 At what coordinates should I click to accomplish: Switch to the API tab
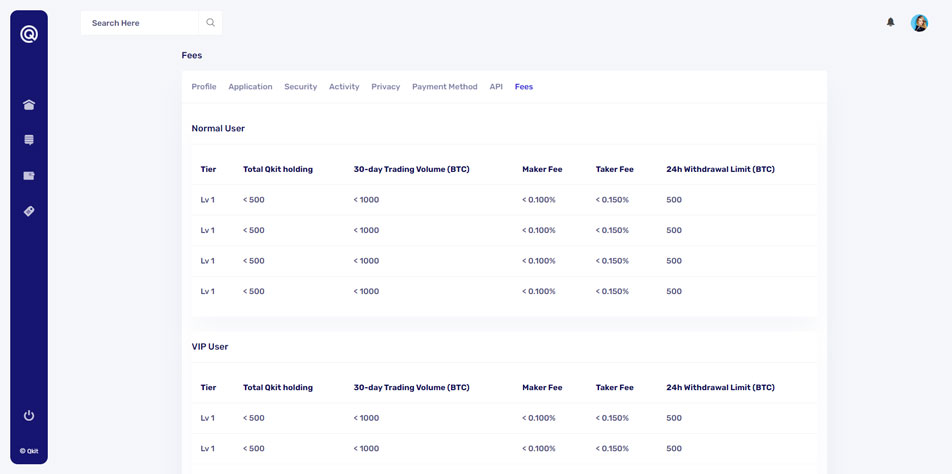(x=496, y=87)
